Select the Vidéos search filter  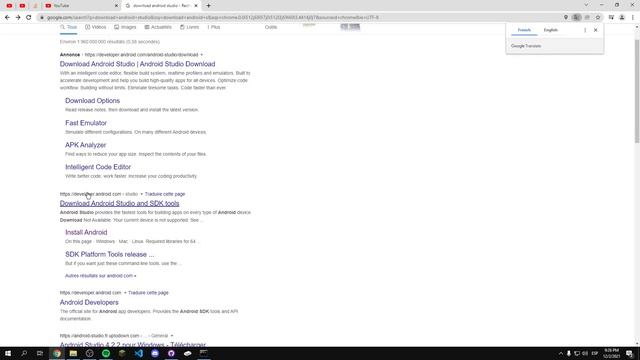click(96, 27)
